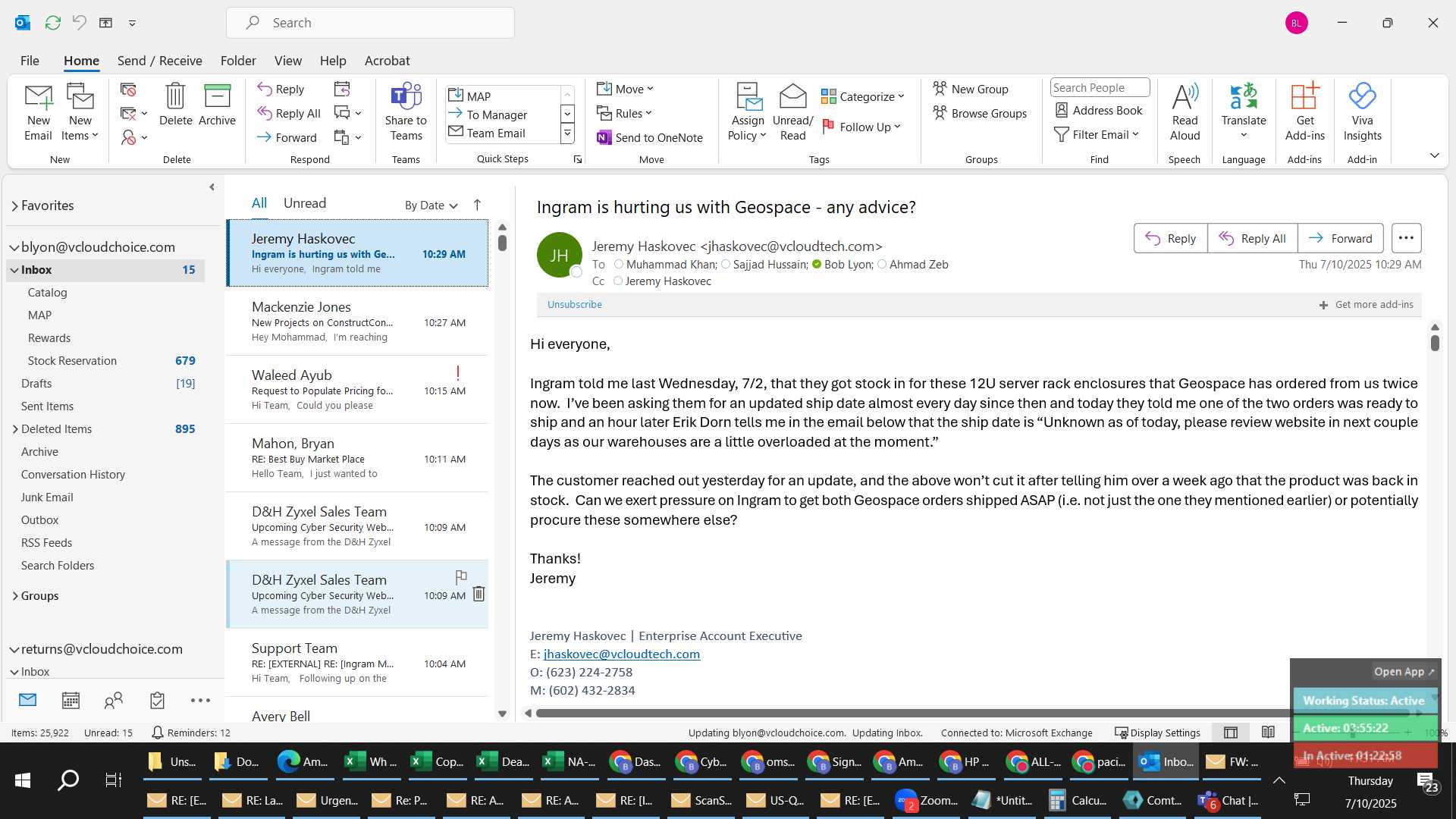Open the File menu
The height and width of the screenshot is (819, 1456).
coord(30,61)
